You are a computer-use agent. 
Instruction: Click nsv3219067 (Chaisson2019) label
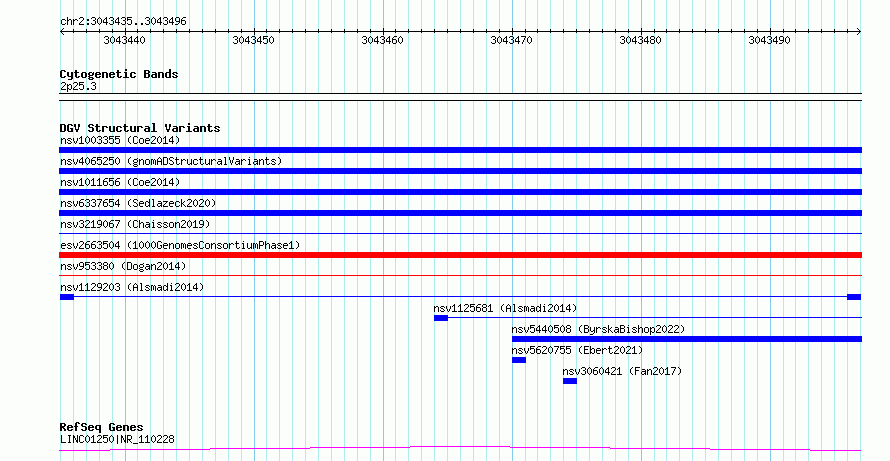pos(135,224)
